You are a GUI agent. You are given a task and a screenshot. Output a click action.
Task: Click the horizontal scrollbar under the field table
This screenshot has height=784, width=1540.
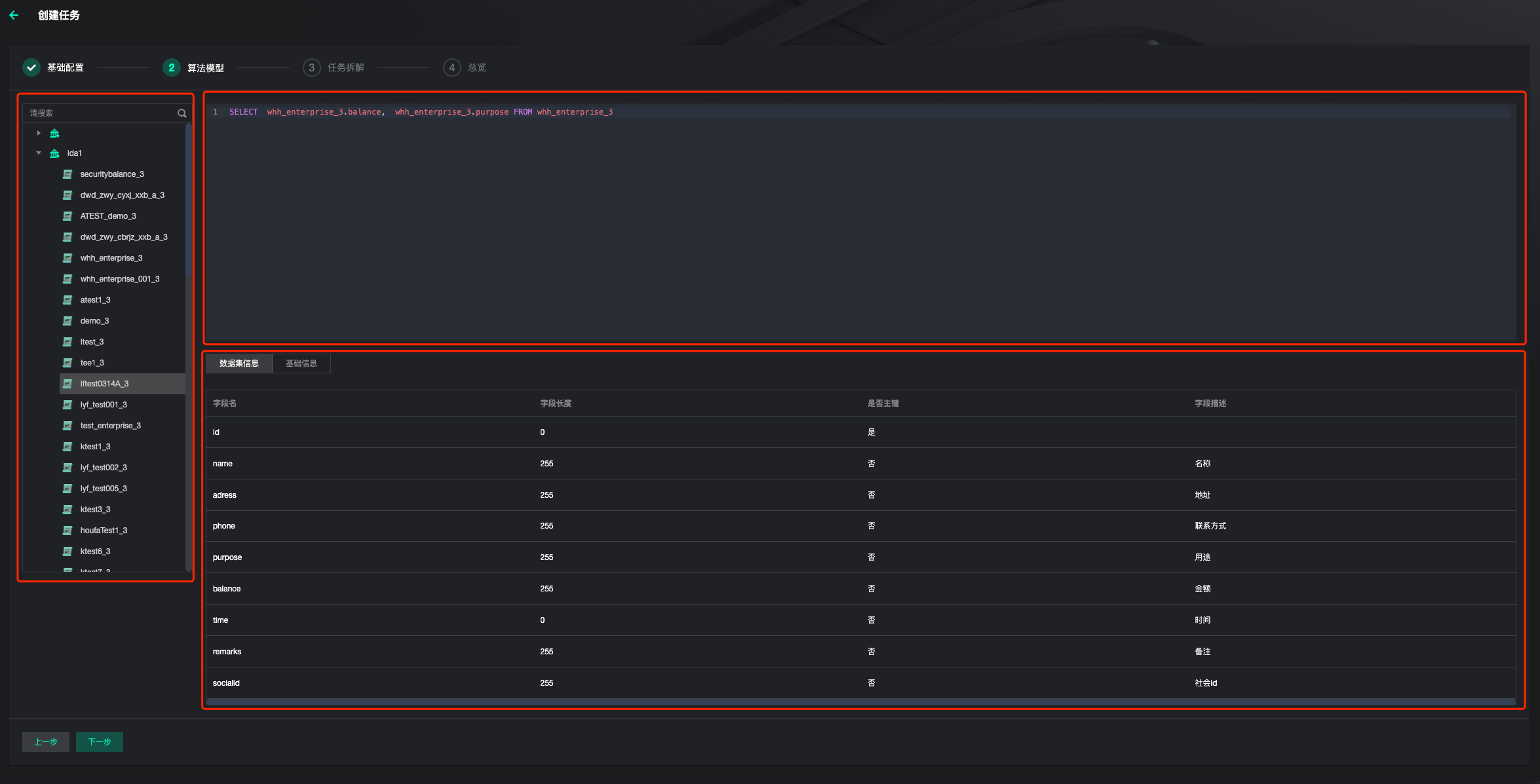click(x=860, y=702)
